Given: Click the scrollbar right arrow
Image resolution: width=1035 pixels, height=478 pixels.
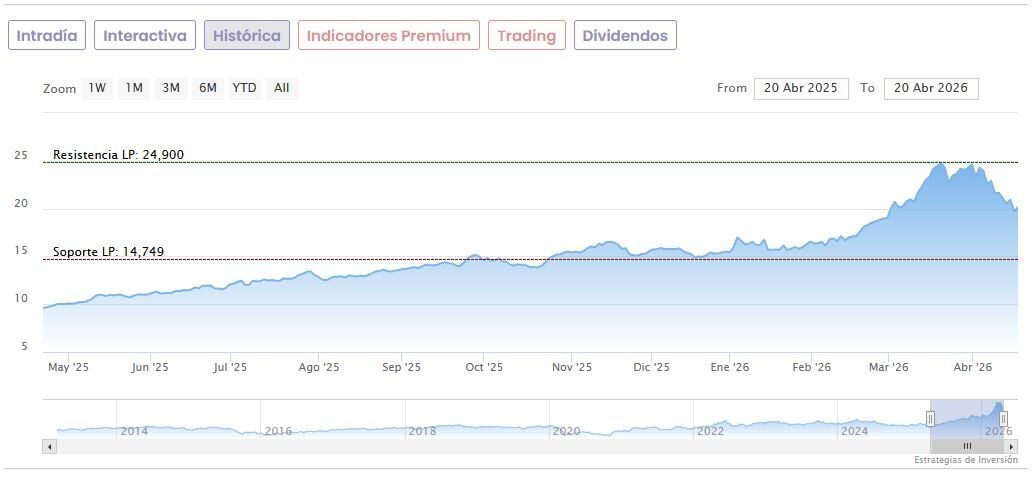Looking at the screenshot, I should (x=1011, y=446).
